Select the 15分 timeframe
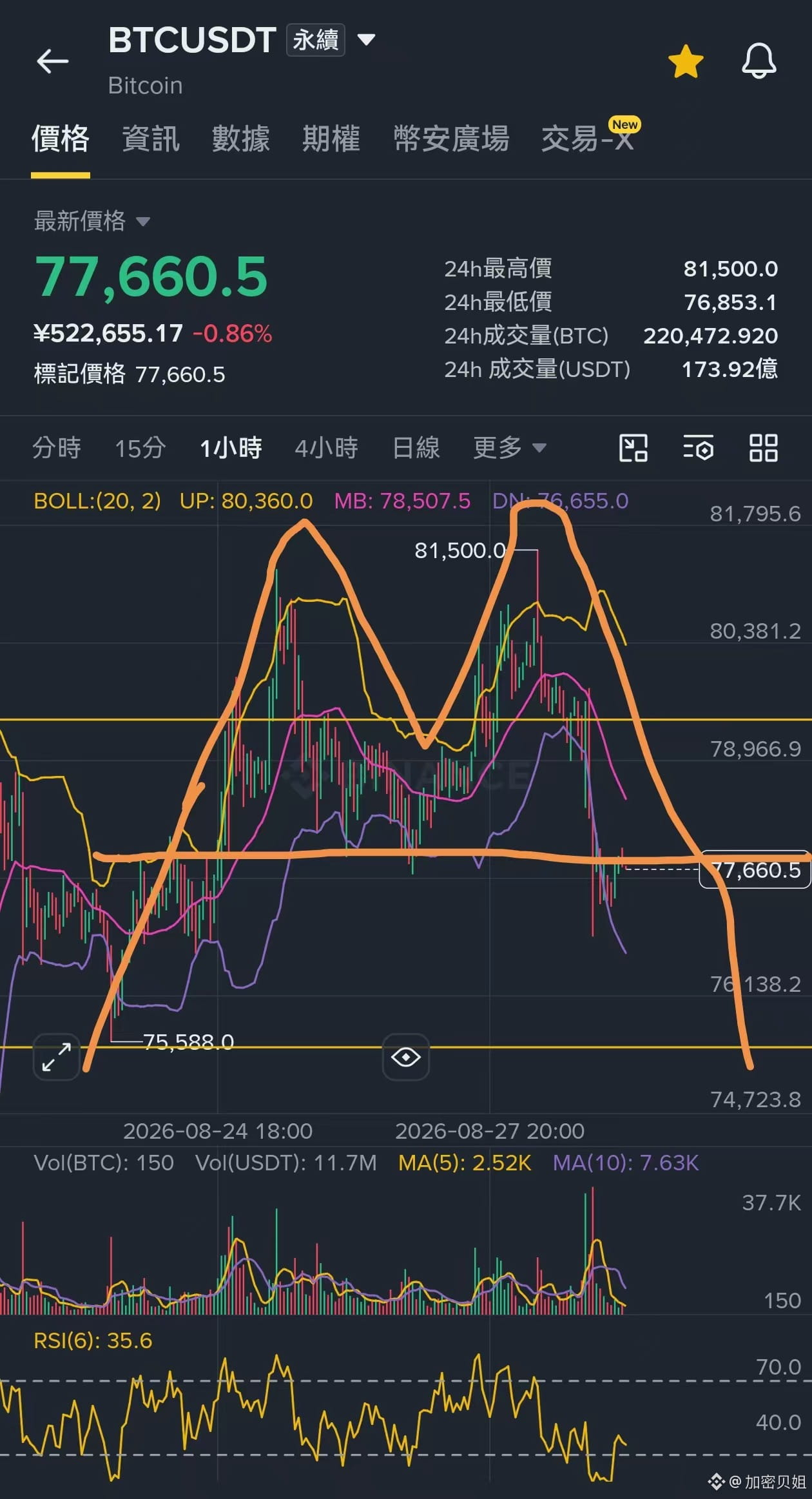 (x=140, y=447)
